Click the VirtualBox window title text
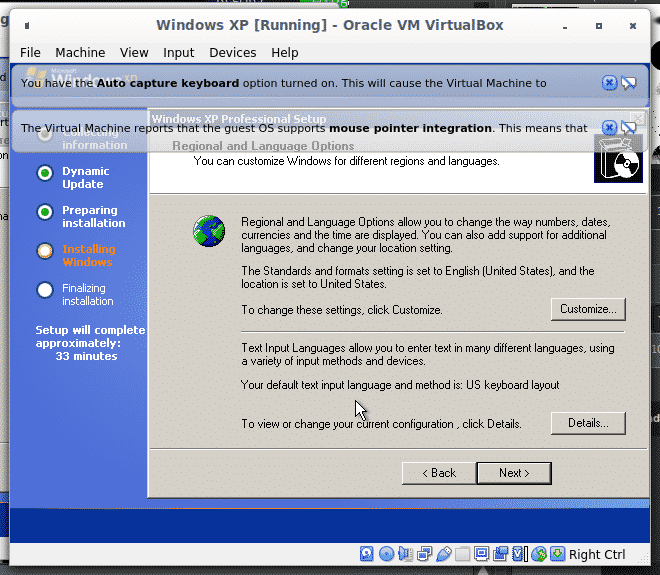660x575 pixels. [x=330, y=25]
